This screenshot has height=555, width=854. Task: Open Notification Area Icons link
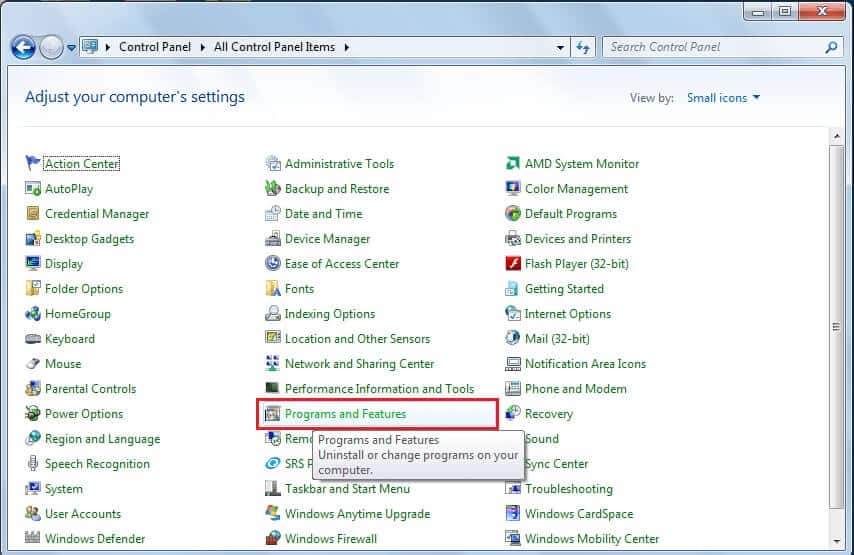pyautogui.click(x=585, y=363)
